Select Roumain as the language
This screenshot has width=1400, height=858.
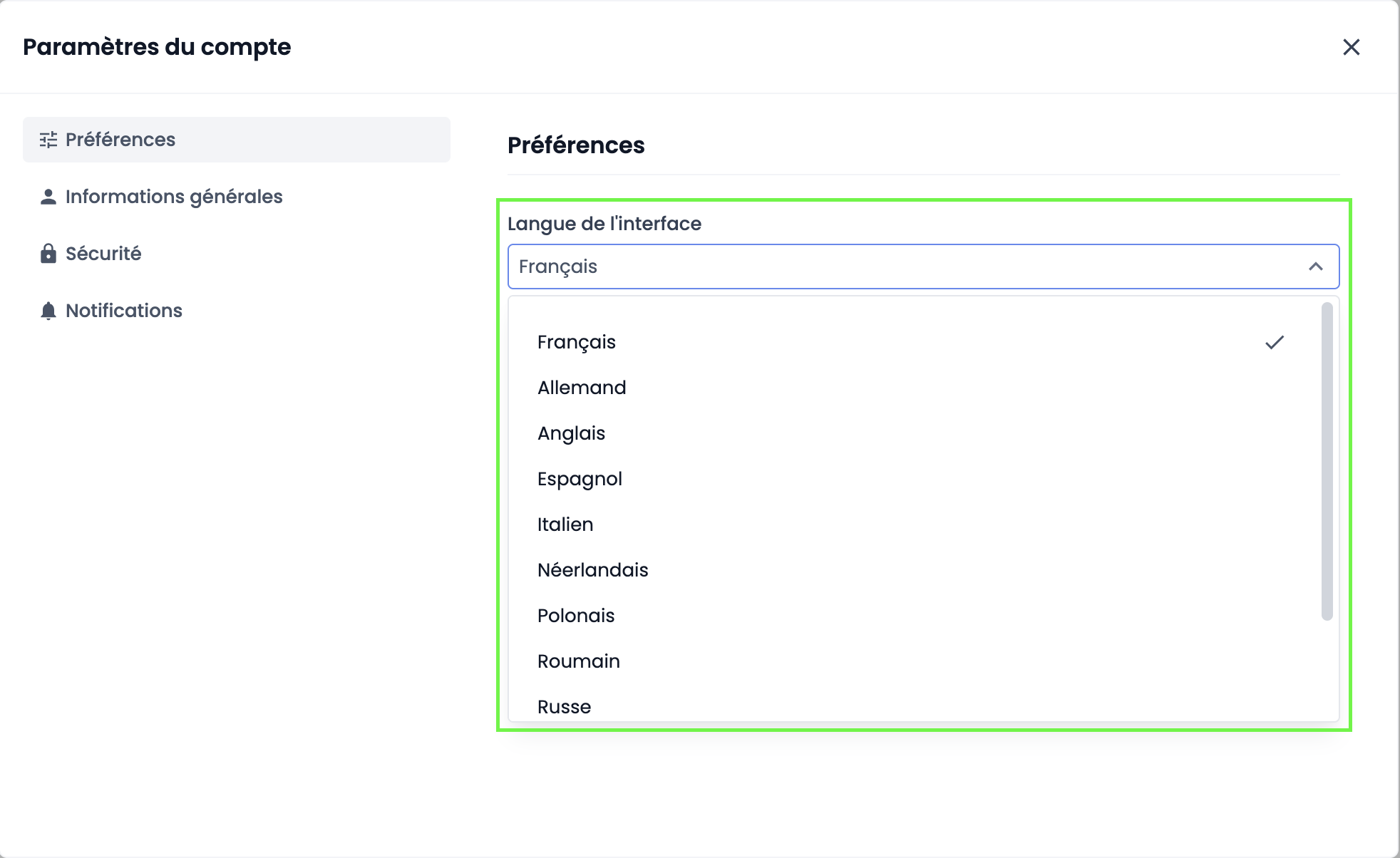(578, 661)
